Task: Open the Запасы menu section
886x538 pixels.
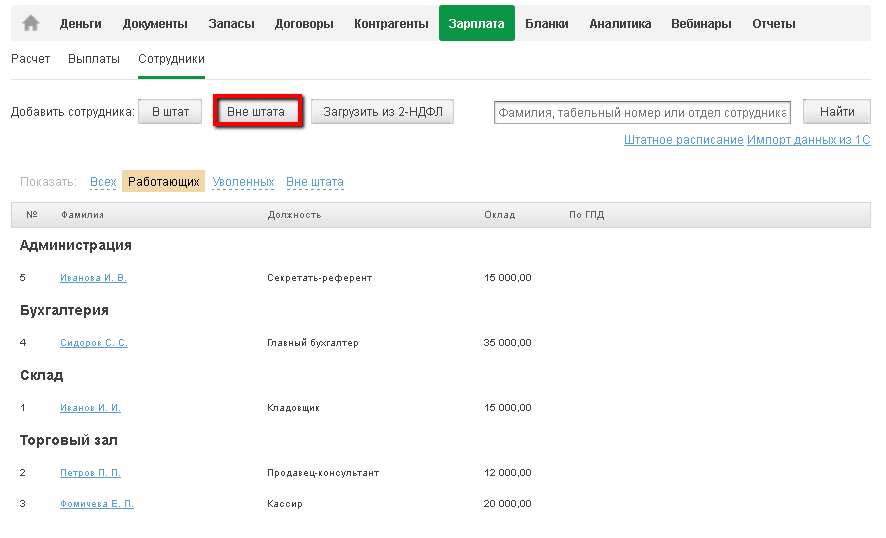Action: (x=231, y=24)
